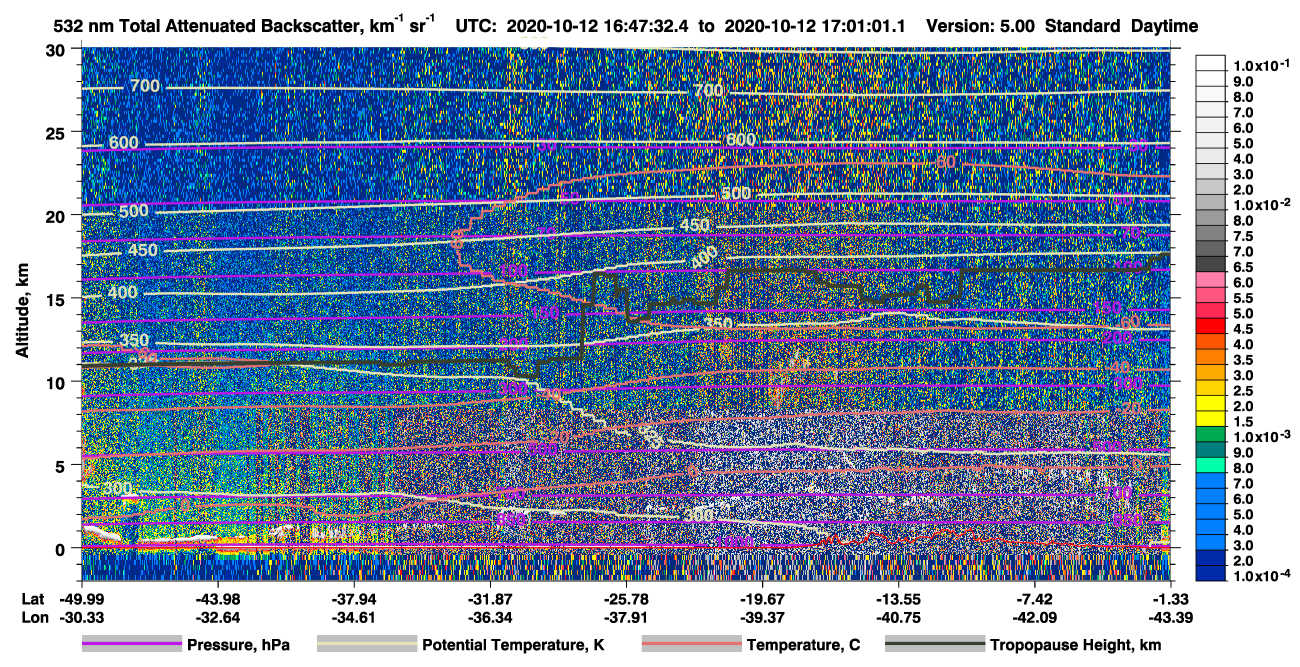Image resolution: width=1300 pixels, height=667 pixels.
Task: Click the 'Daytime' word in the header
Action: coord(1164,27)
